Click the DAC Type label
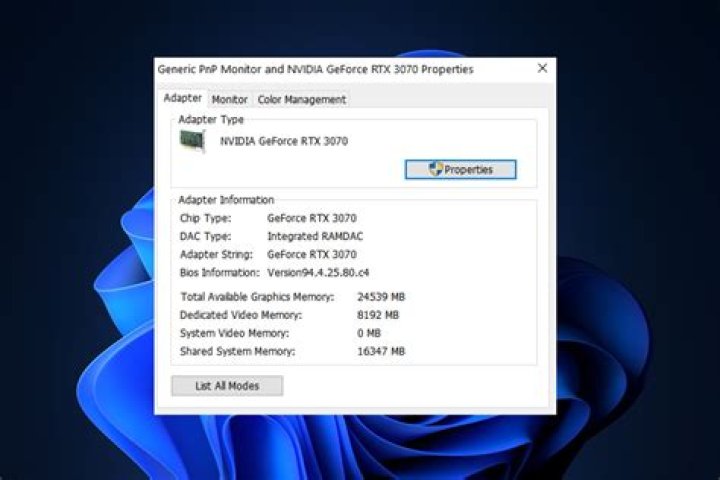 (x=205, y=236)
